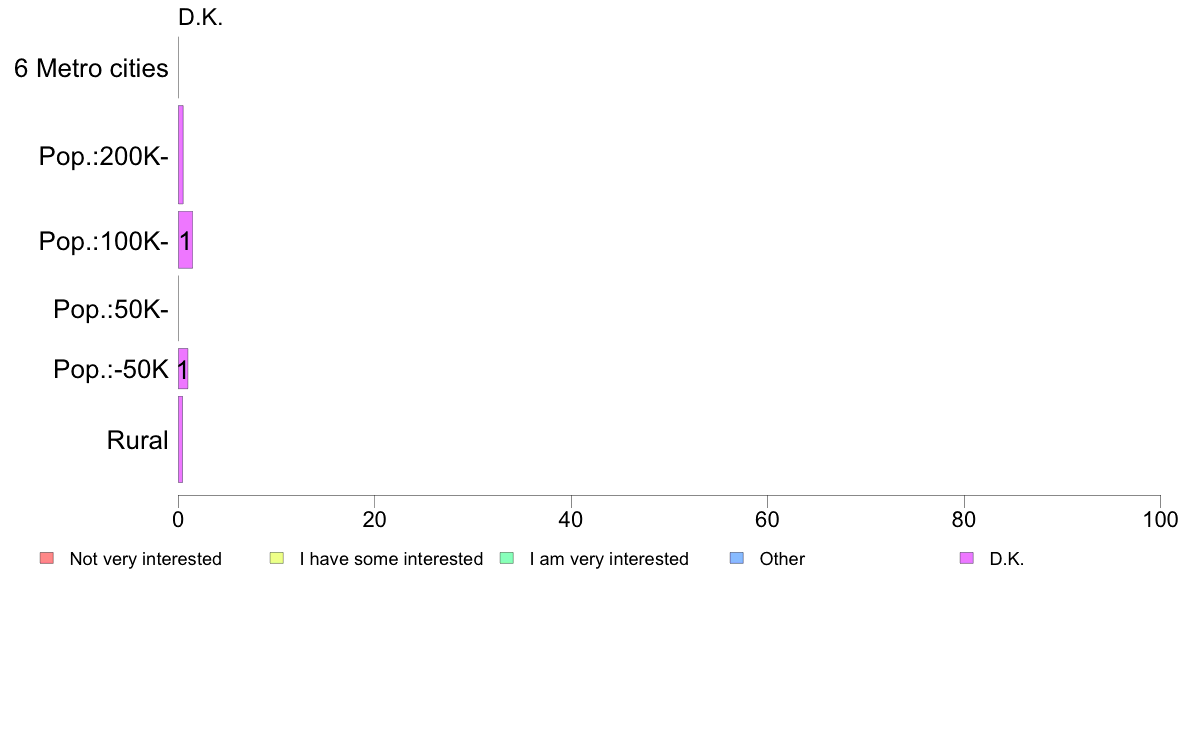This screenshot has height=736, width=1188.
Task: Click the blue Other legend swatch
Action: click(736, 558)
